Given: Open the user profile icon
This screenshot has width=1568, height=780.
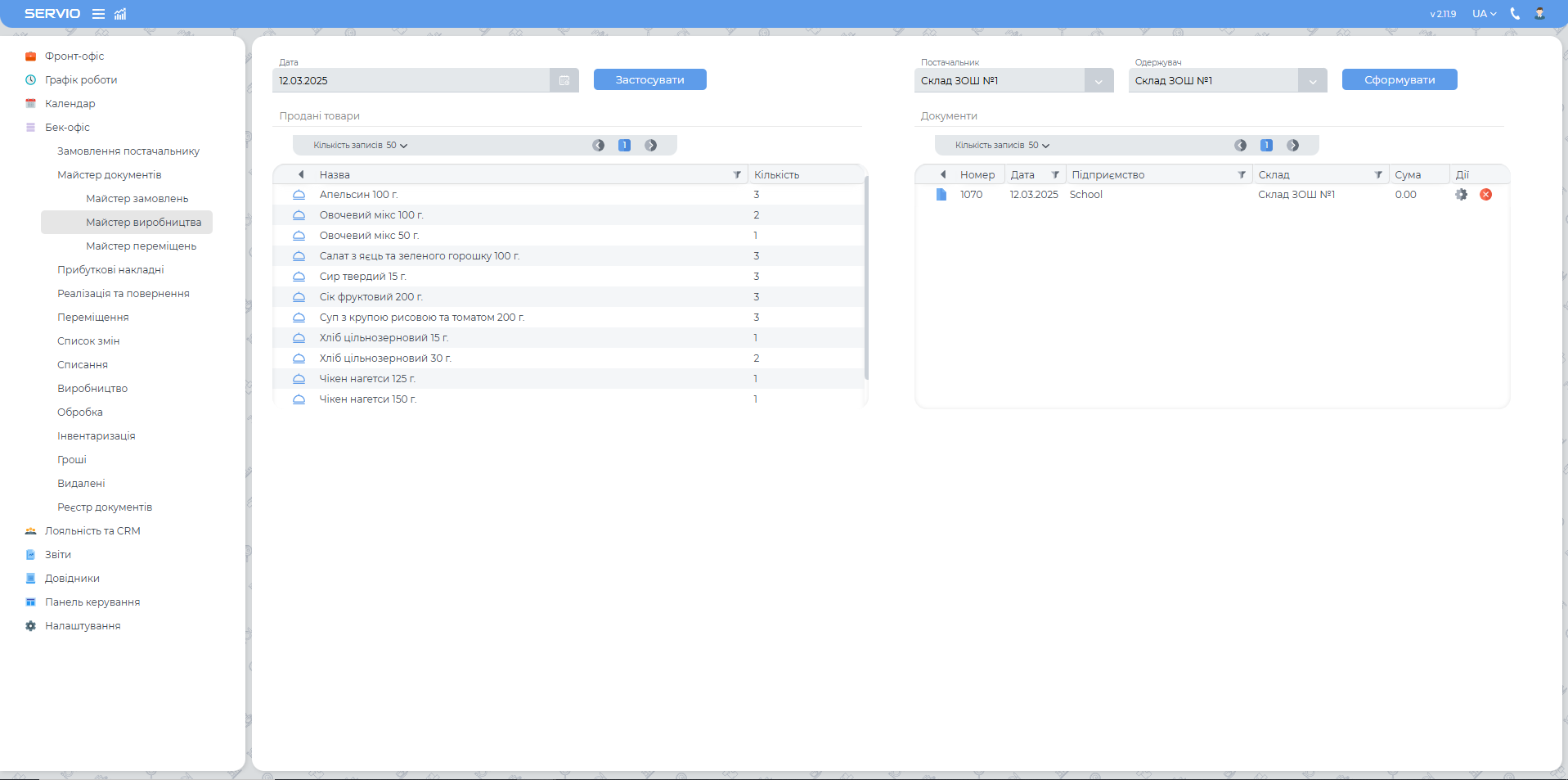Looking at the screenshot, I should [1539, 14].
